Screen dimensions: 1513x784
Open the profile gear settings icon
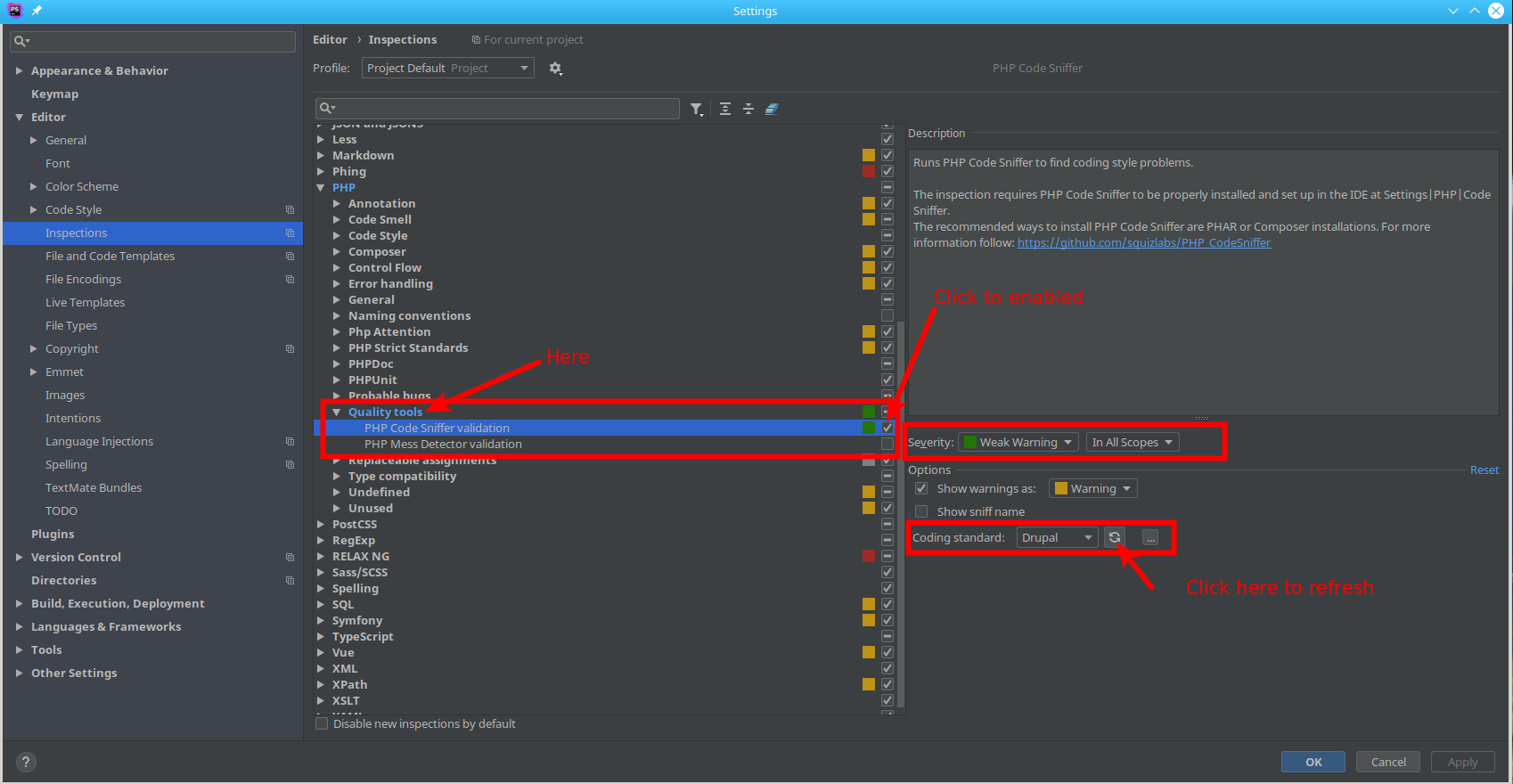tap(555, 69)
